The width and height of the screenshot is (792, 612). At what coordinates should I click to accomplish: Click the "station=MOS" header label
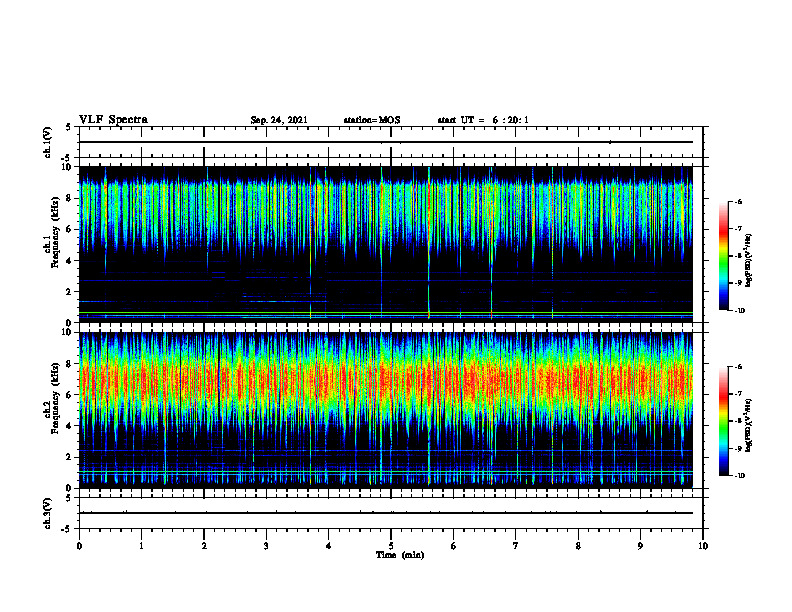[372, 120]
